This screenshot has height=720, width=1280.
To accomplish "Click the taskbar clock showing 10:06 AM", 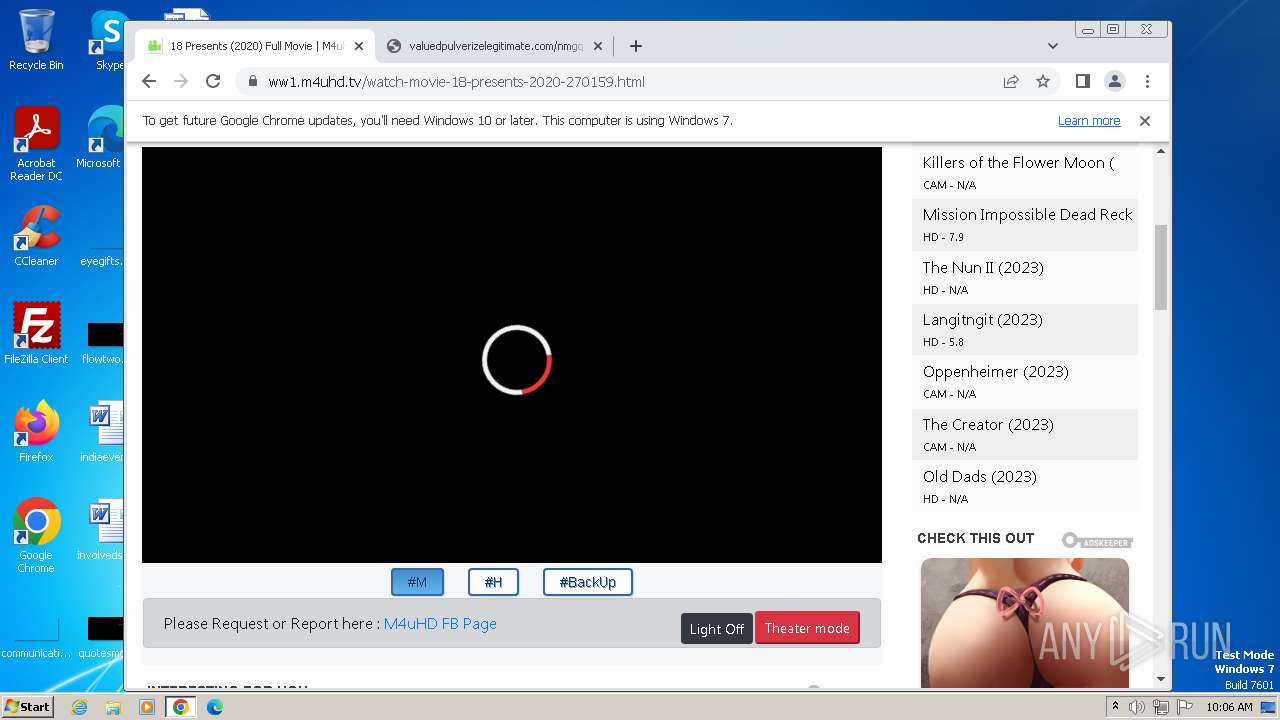I will [x=1229, y=707].
